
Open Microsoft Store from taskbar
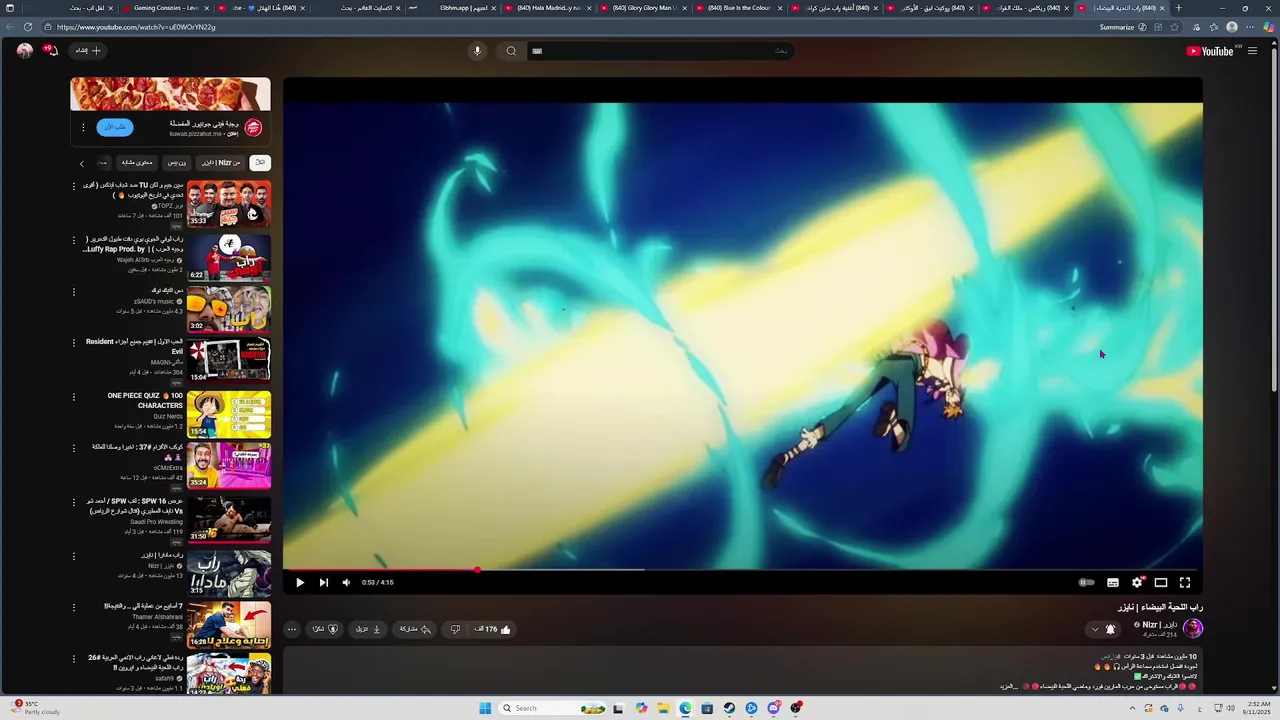tap(707, 708)
